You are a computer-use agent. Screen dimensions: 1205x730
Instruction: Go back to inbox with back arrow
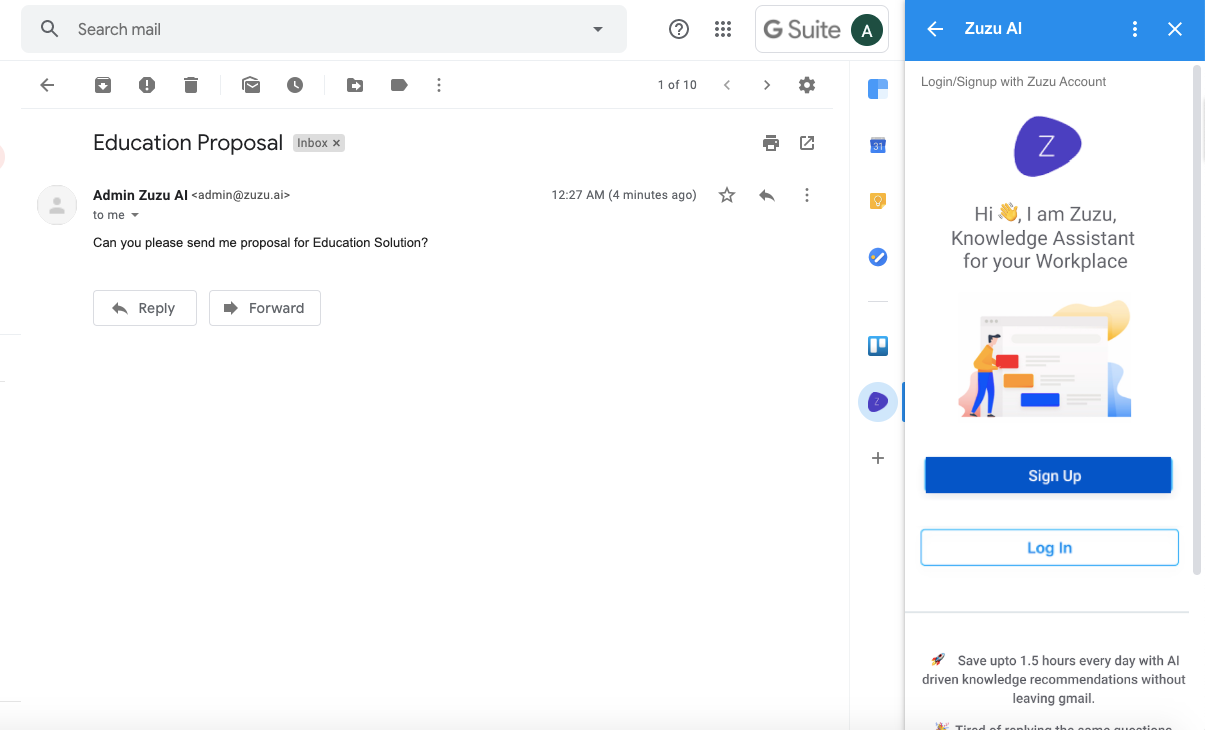click(47, 85)
